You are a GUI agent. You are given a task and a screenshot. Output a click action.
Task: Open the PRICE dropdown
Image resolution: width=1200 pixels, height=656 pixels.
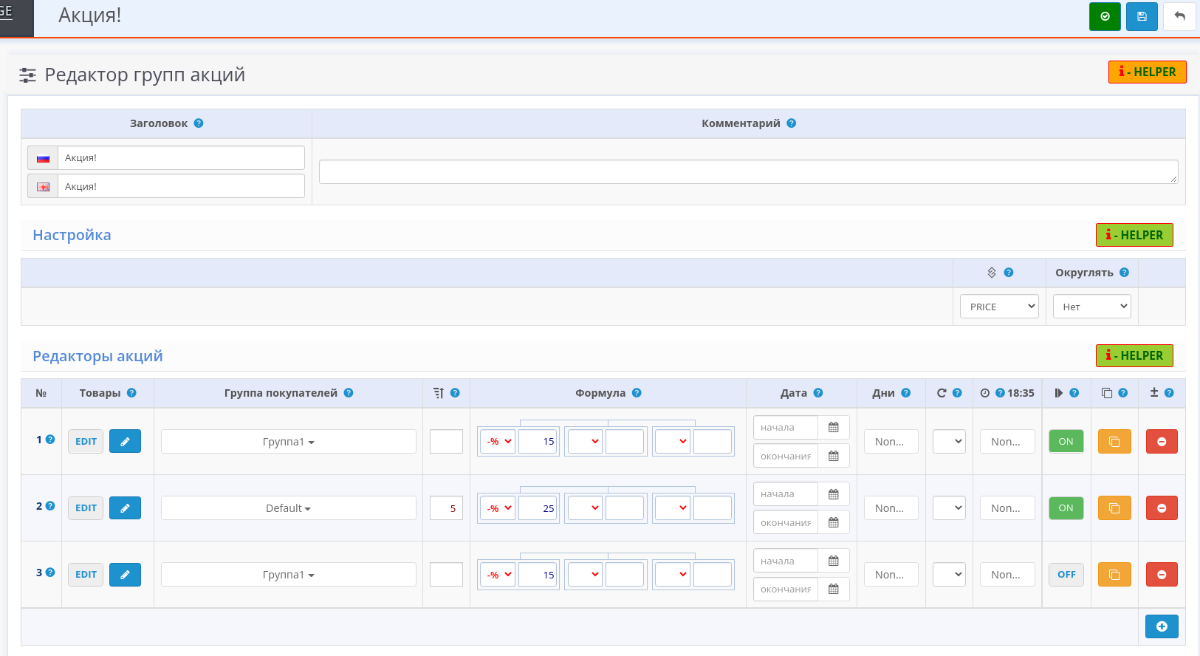pos(999,307)
